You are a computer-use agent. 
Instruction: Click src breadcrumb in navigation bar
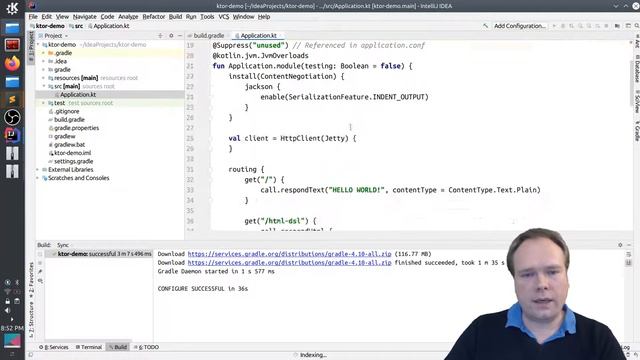[x=76, y=26]
